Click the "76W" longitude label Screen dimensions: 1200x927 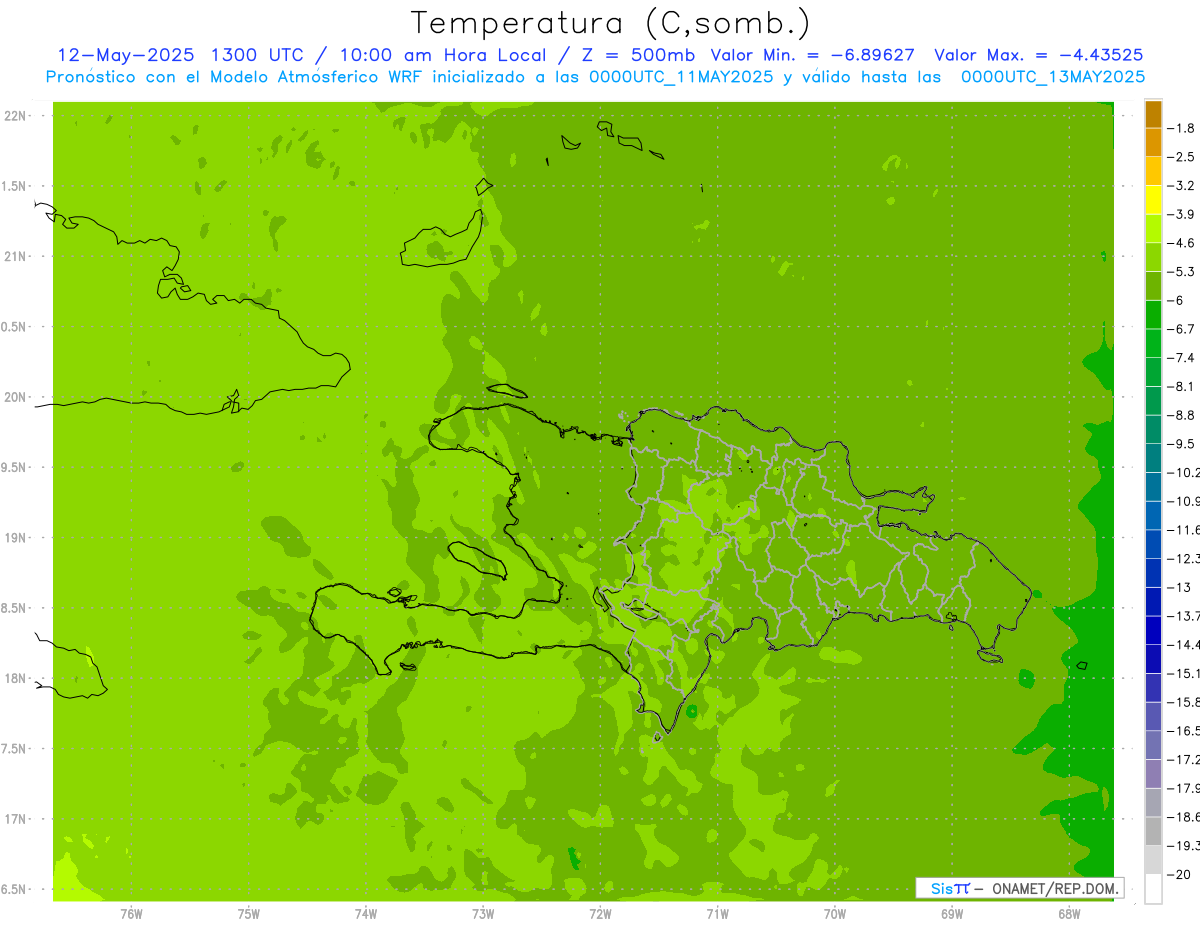coord(131,914)
